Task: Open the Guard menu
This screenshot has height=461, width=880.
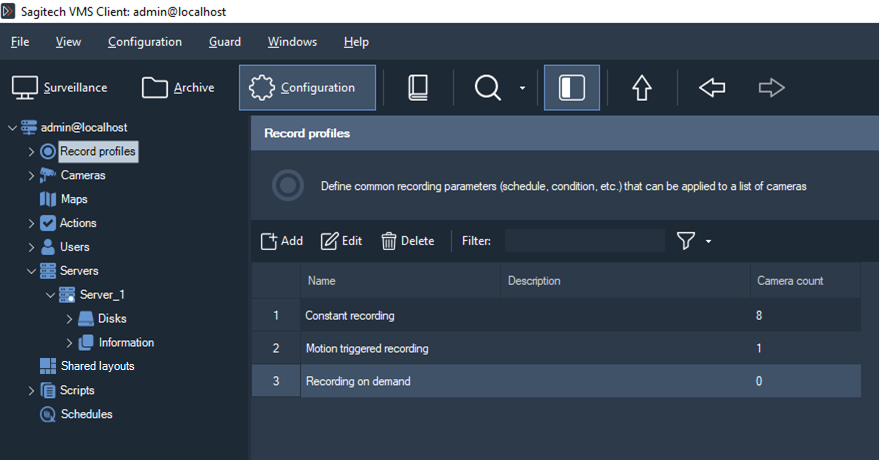Action: 224,42
